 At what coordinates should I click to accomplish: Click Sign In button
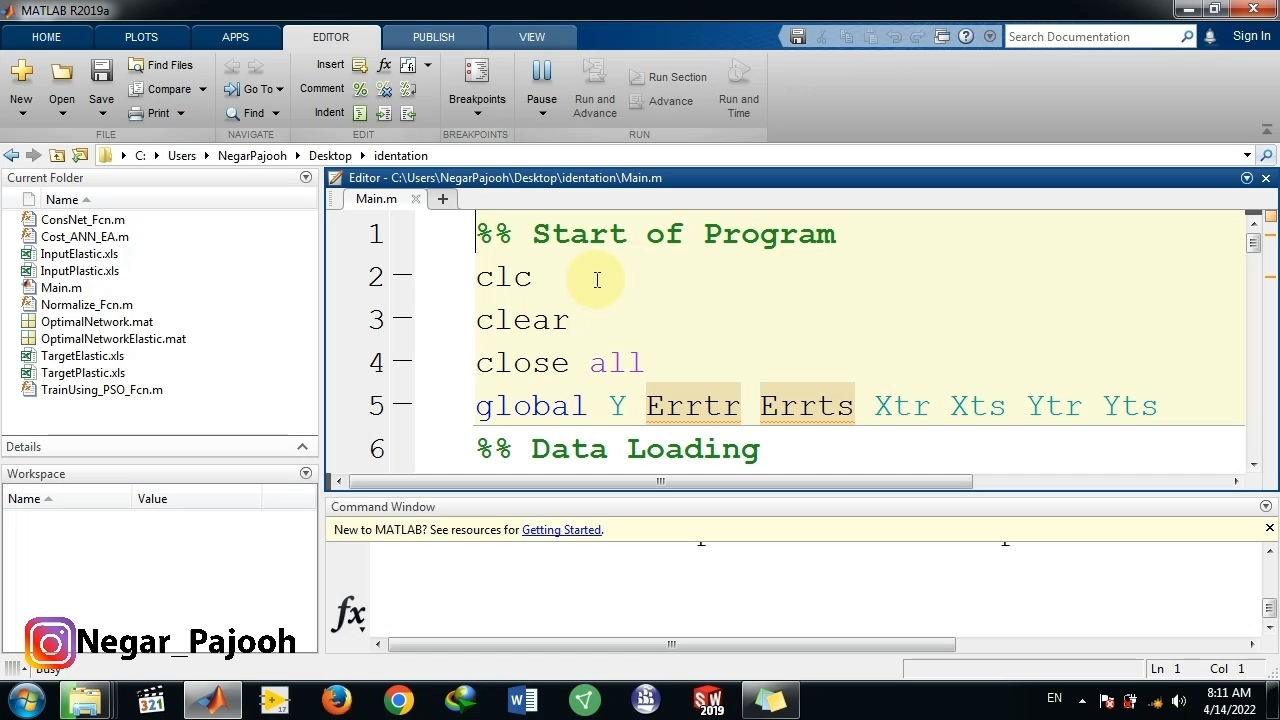(x=1251, y=37)
